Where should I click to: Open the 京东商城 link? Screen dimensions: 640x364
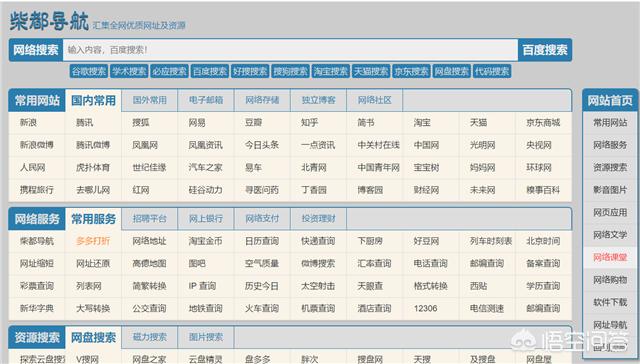coord(543,122)
